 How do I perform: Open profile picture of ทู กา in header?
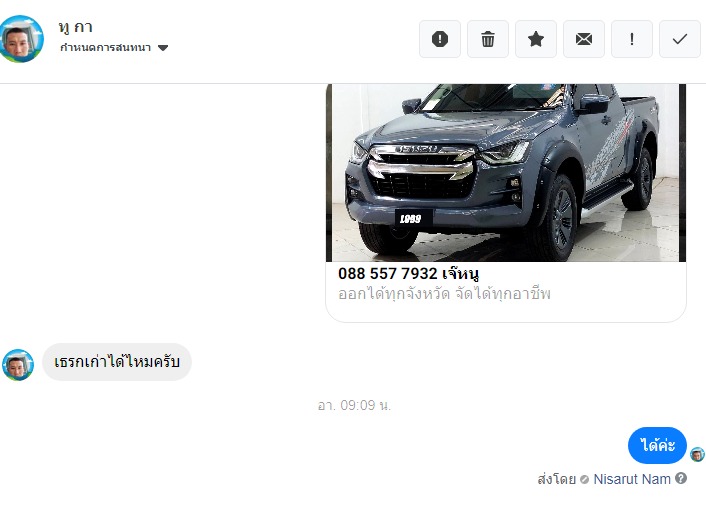point(21,39)
